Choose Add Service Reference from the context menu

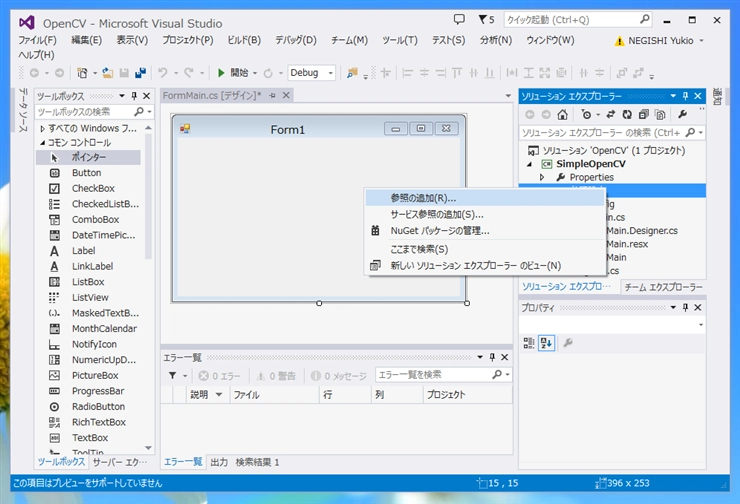tap(485, 214)
